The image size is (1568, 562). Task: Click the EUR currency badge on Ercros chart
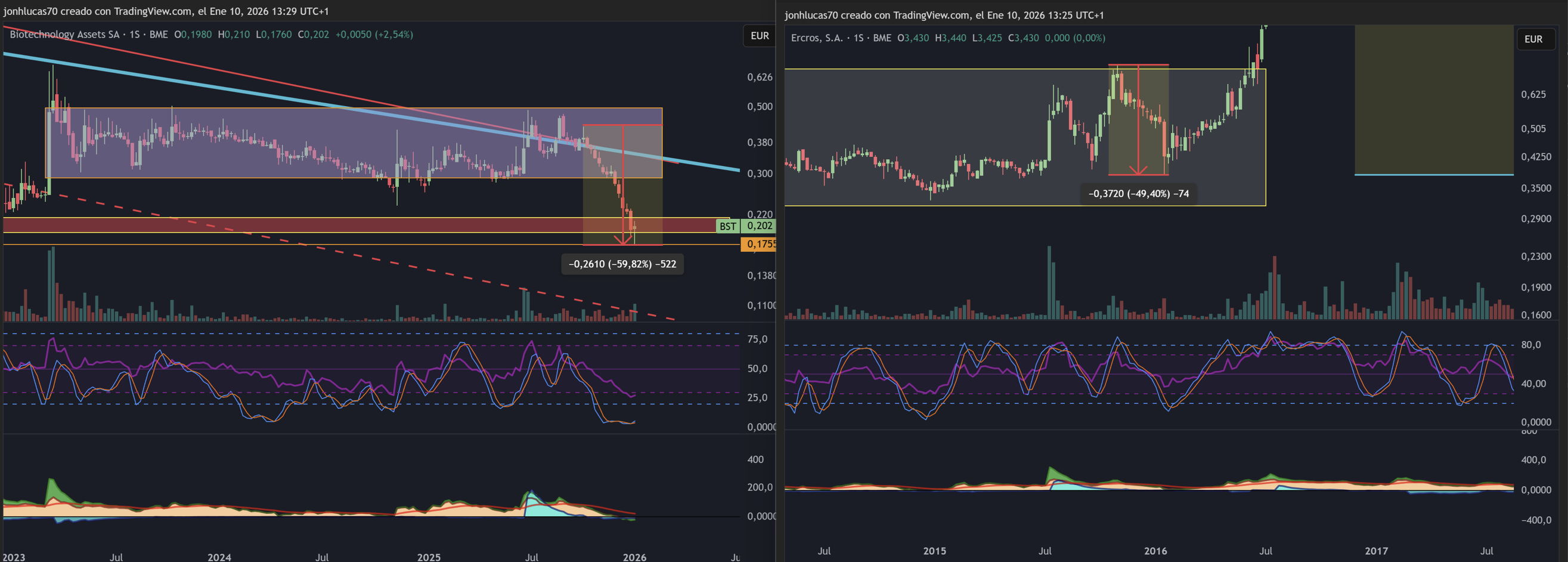tap(1533, 39)
